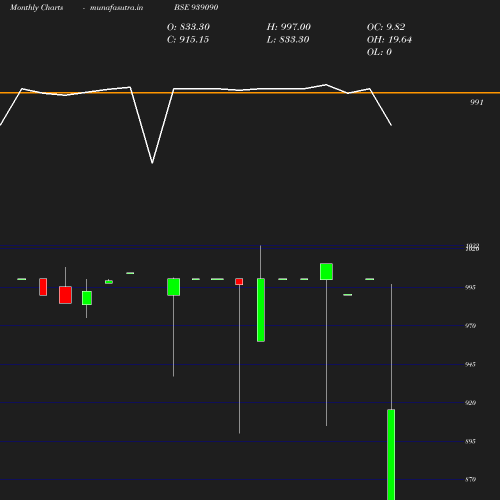Click the '895' price axis label
Image resolution: width=500 pixels, height=500 pixels.
(470, 441)
